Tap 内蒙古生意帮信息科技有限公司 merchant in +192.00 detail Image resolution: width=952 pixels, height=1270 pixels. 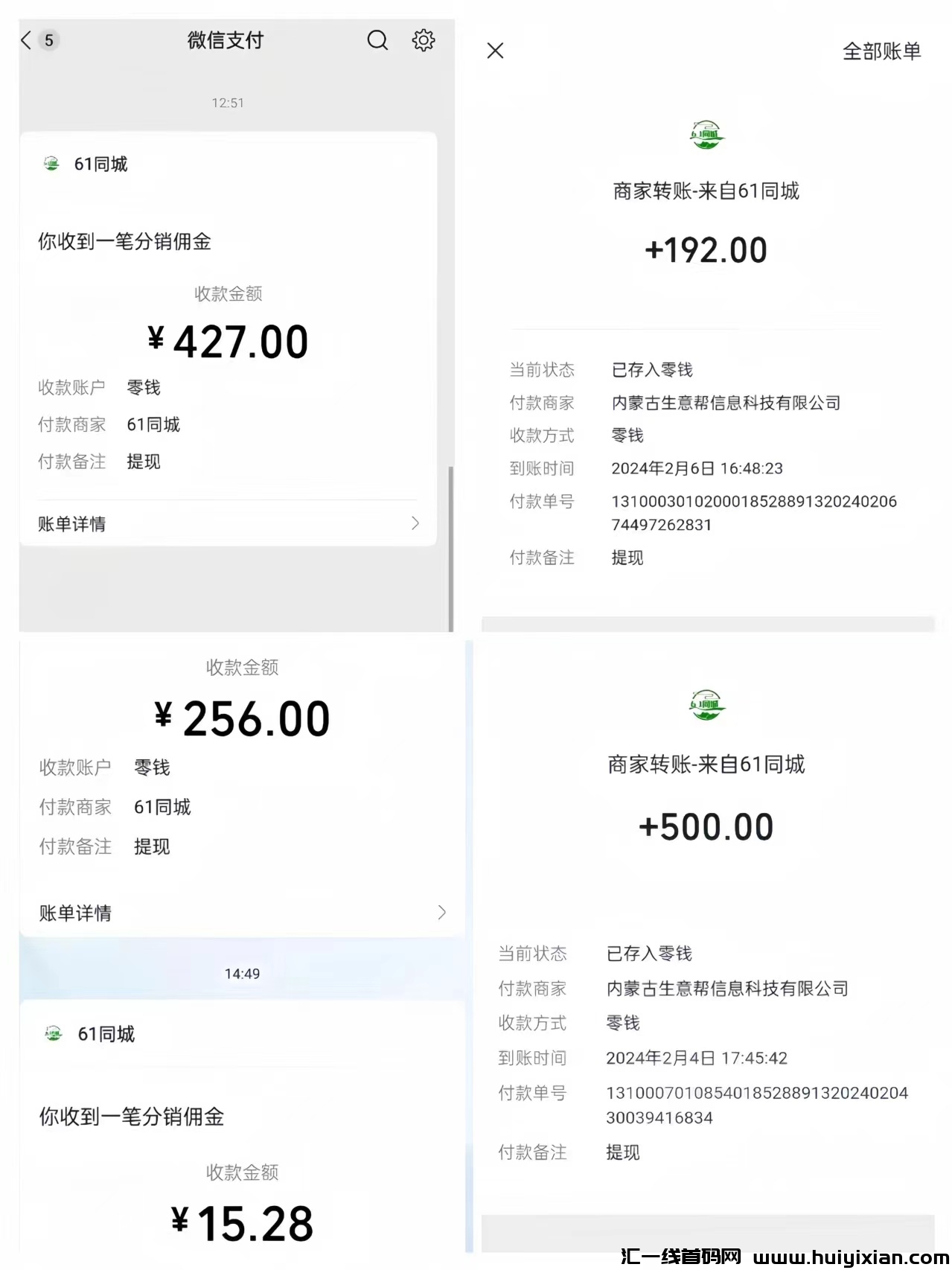pos(726,403)
